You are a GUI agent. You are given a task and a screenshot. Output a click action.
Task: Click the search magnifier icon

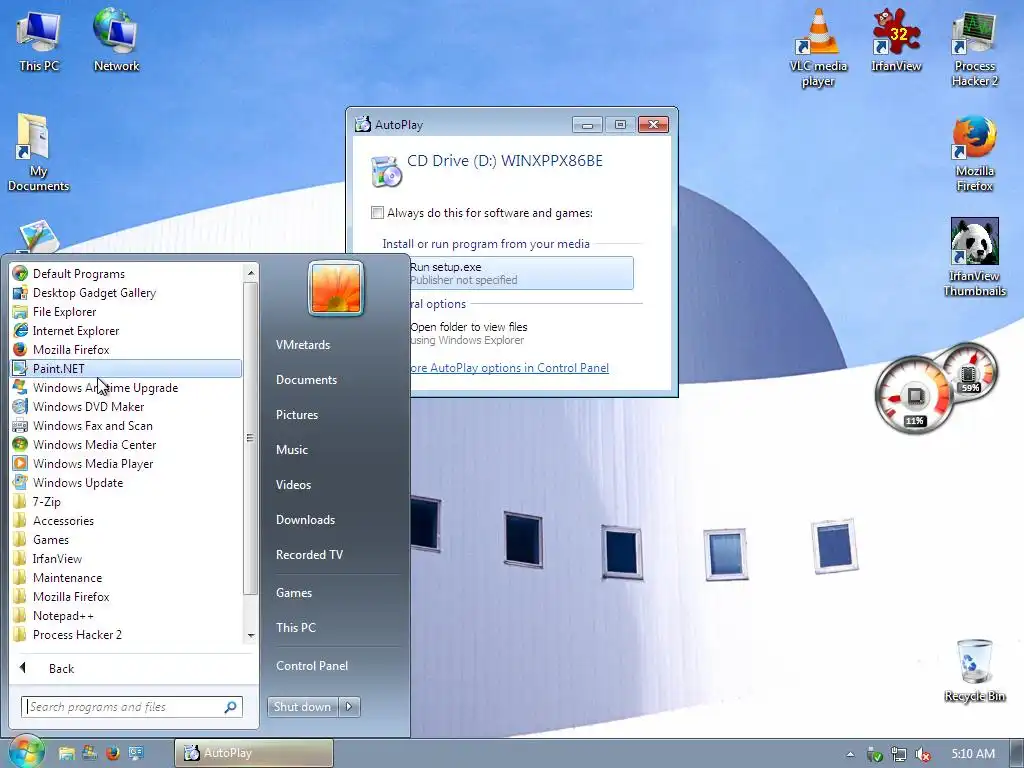pos(231,707)
